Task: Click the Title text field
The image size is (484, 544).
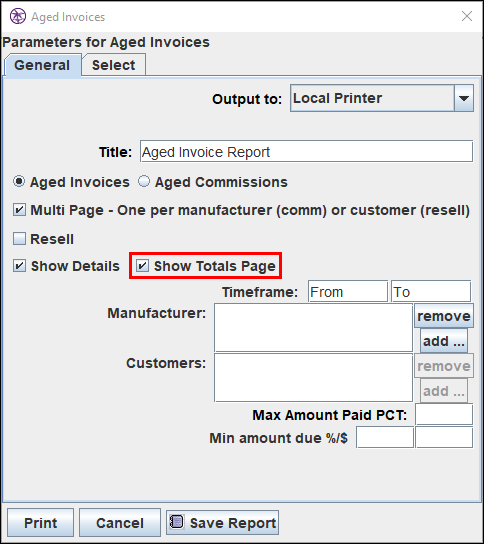Action: (306, 152)
